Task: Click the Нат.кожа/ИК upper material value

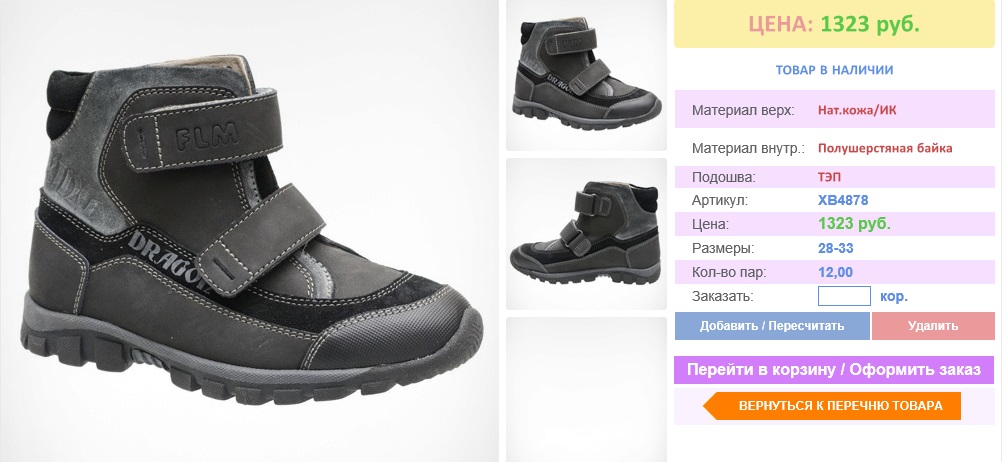Action: [857, 110]
